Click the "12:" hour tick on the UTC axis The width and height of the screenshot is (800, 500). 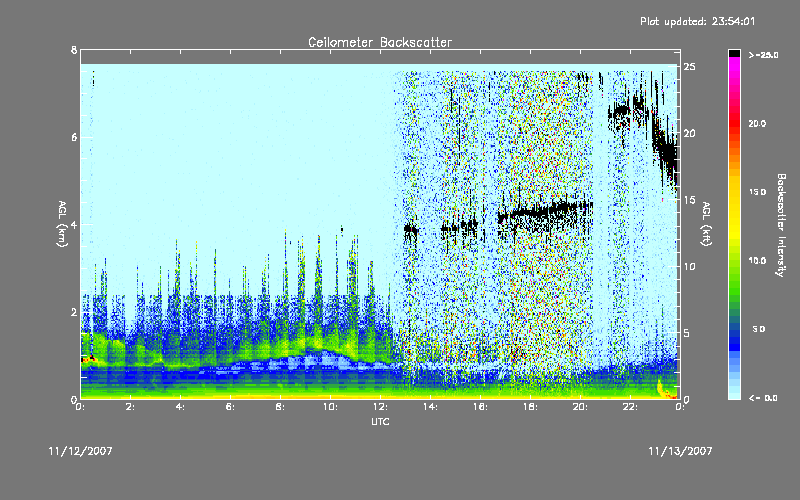(x=381, y=407)
